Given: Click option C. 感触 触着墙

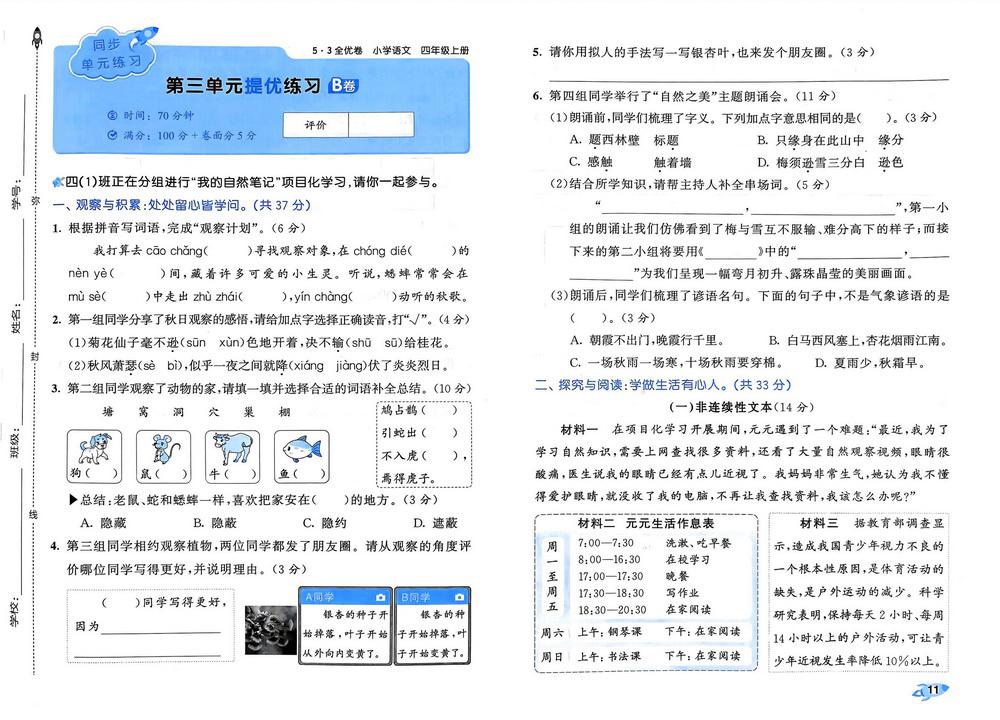Looking at the screenshot, I should click(x=630, y=163).
